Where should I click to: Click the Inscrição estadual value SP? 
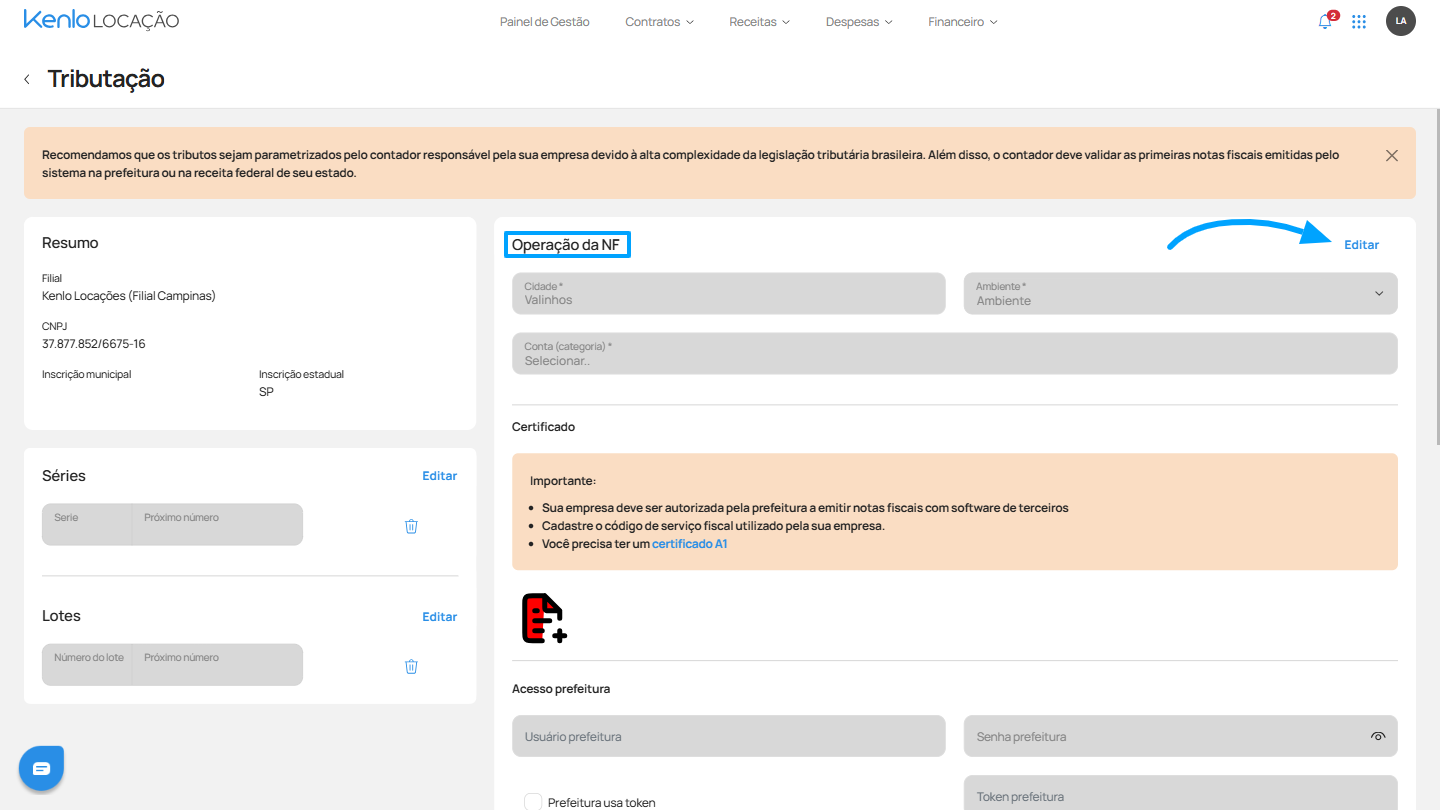click(x=266, y=392)
